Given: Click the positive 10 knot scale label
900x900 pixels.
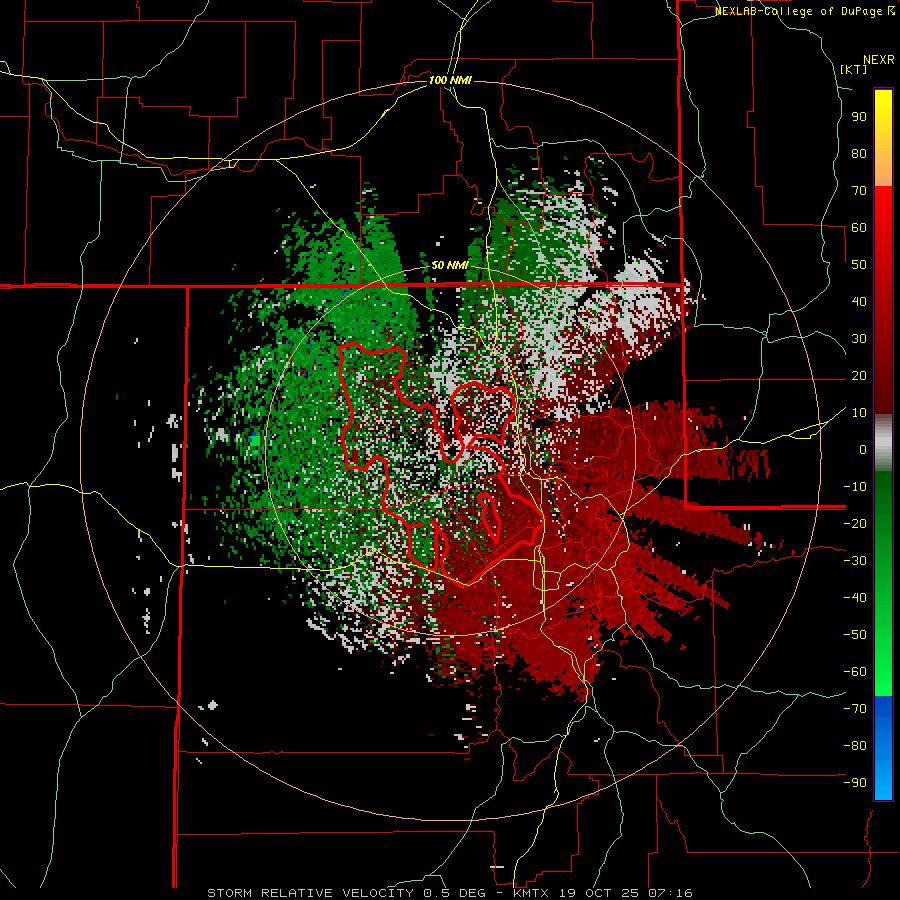Looking at the screenshot, I should tap(859, 413).
